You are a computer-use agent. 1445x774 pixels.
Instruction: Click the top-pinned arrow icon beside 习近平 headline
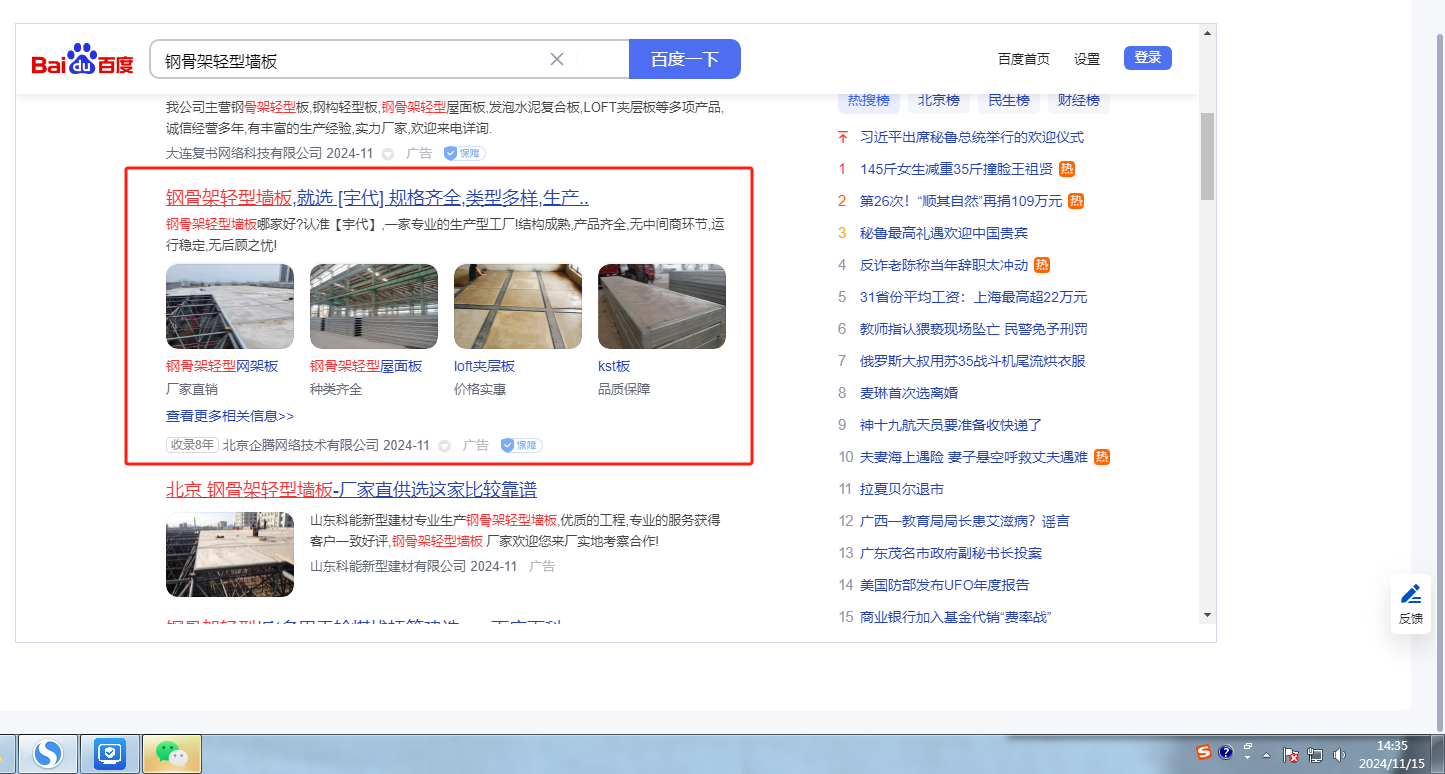842,137
